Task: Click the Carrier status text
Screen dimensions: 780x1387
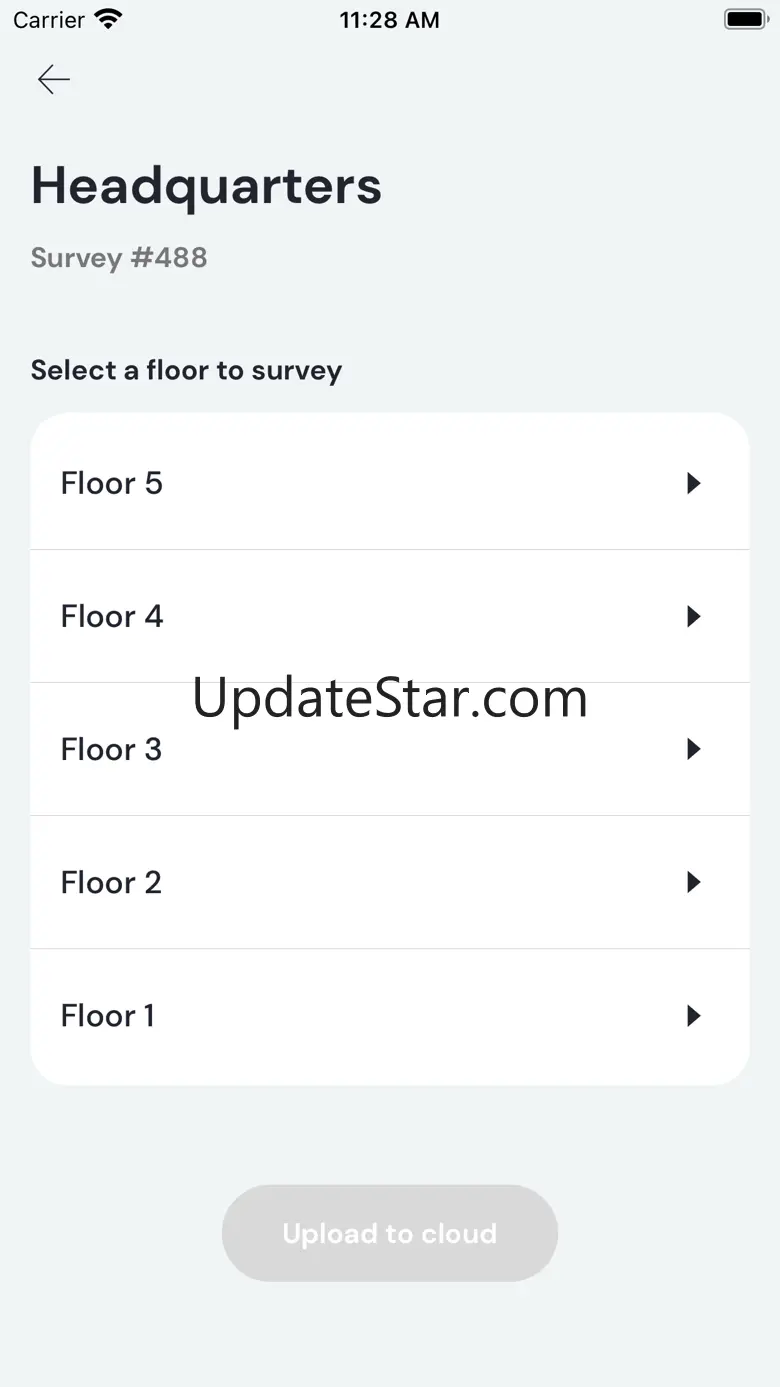Action: coord(49,20)
